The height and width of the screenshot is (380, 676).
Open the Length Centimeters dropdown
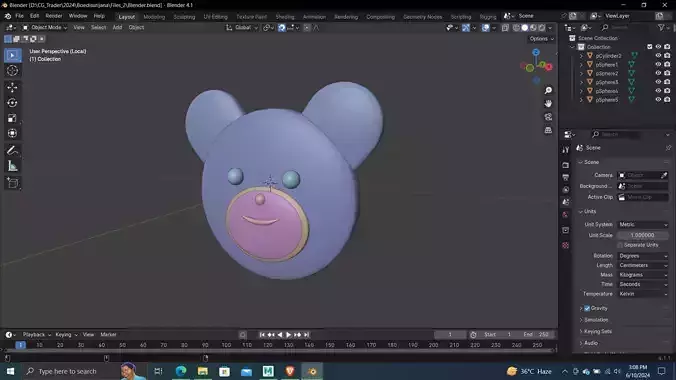[x=643, y=266]
